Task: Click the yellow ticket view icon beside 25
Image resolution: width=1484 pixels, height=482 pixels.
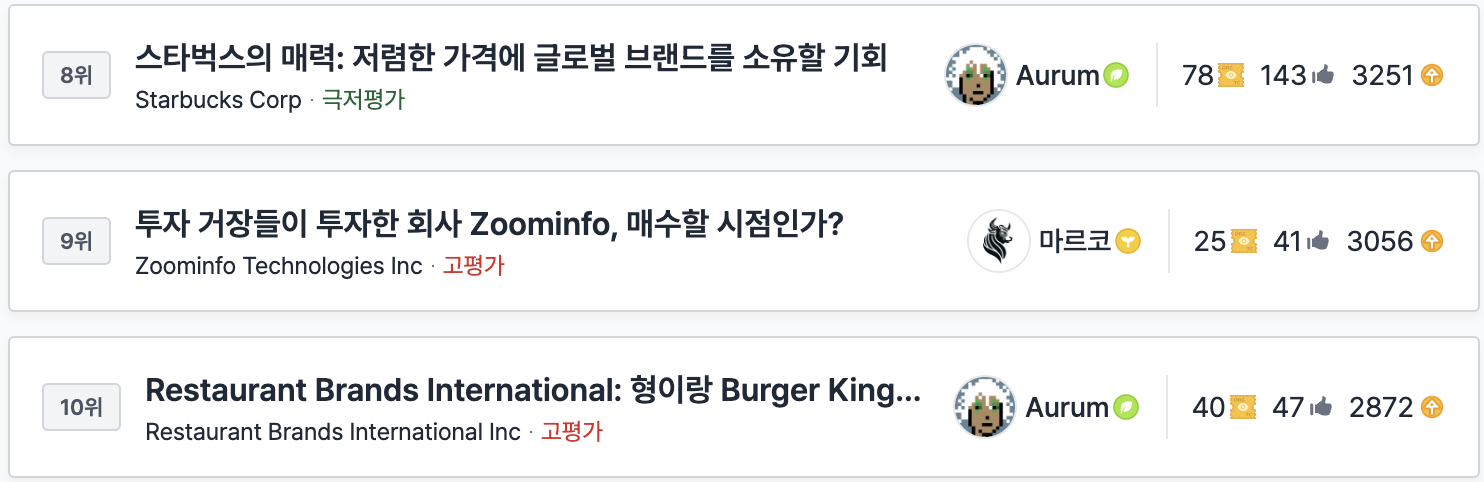Action: pos(1242,241)
